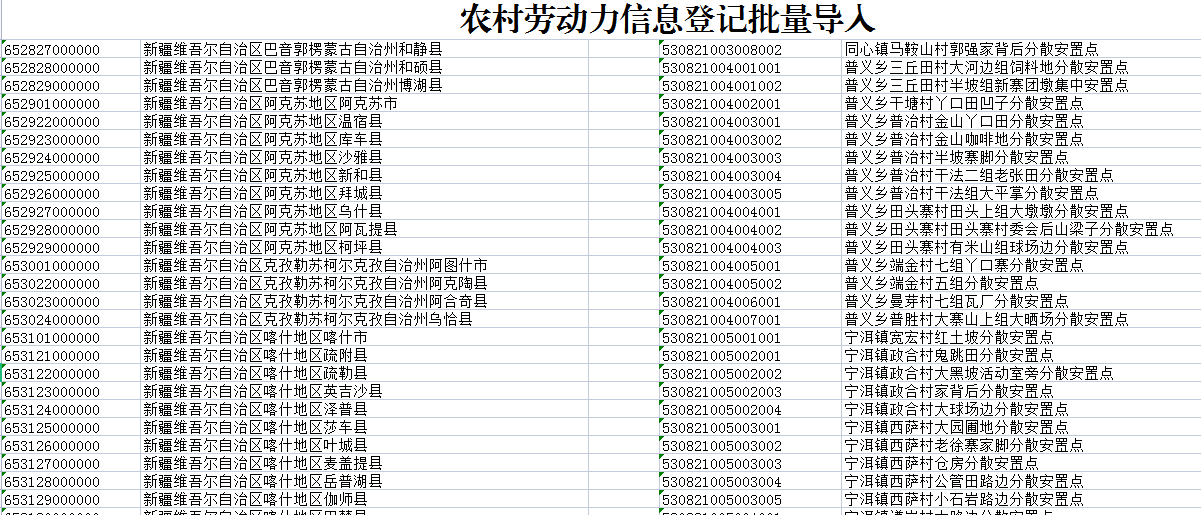Screen dimensions: 1201x515
Task: Select cell with code 653124000000
Action: coord(71,410)
